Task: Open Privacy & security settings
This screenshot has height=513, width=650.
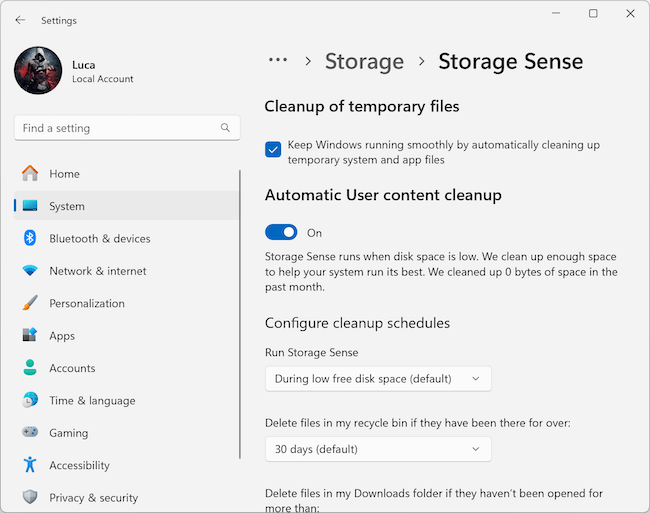Action: click(126, 497)
